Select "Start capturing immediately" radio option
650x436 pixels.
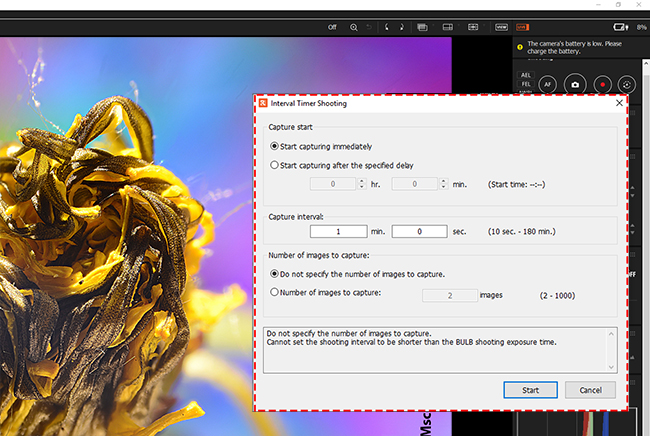[275, 145]
